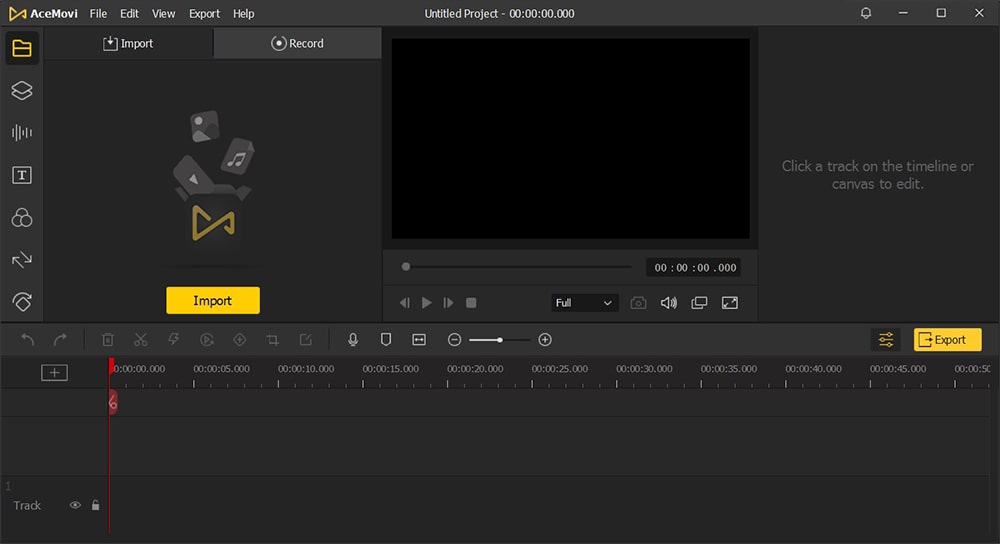This screenshot has width=1000, height=544.
Task: Start voiceover with the microphone icon
Action: (x=353, y=340)
